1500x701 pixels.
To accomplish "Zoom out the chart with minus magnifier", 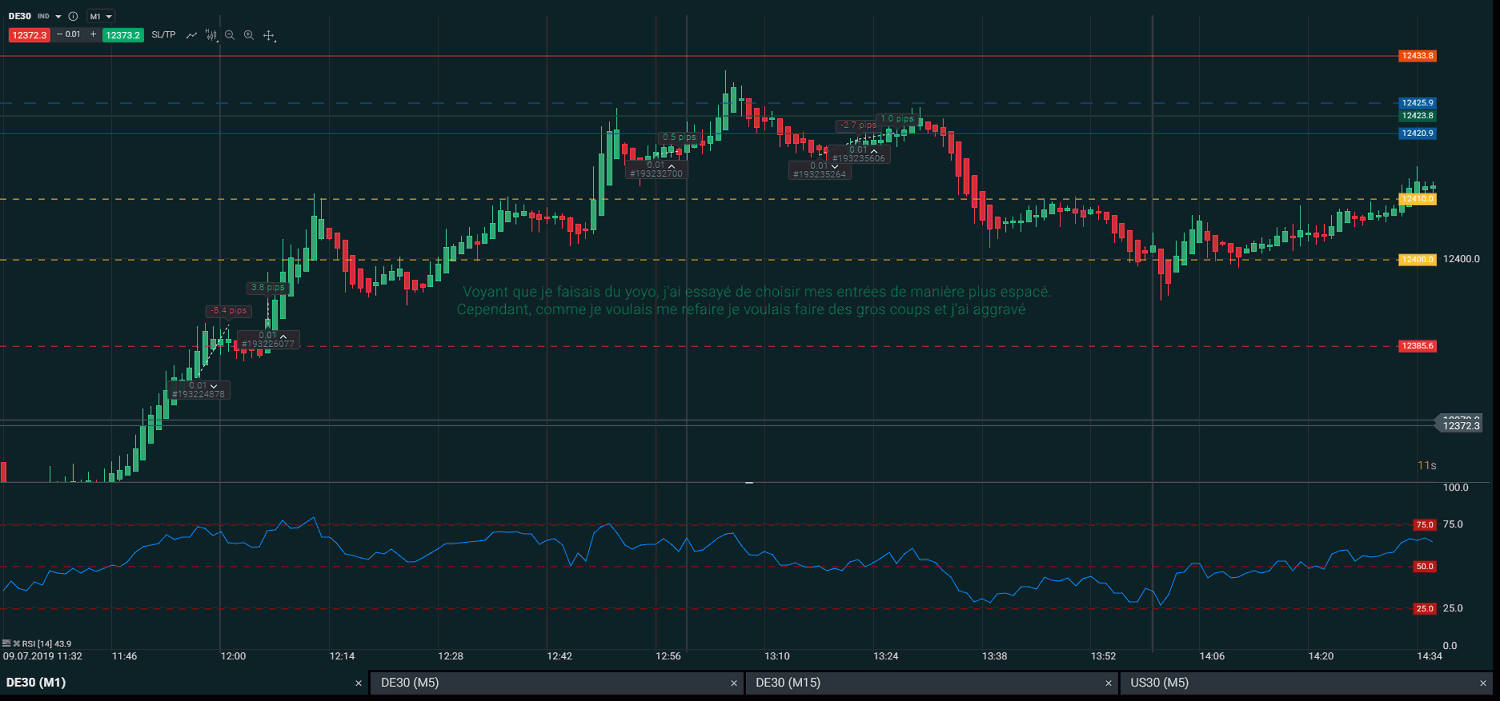I will [229, 35].
